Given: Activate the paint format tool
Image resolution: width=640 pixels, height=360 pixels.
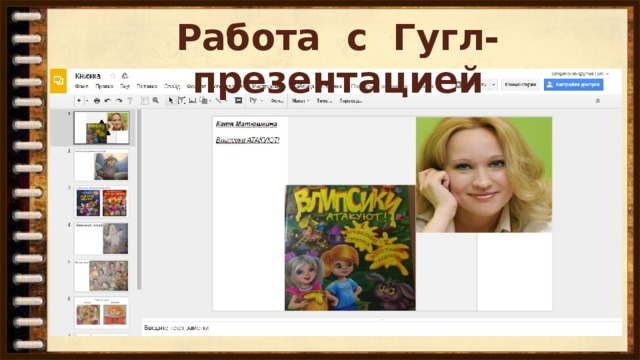Looking at the screenshot, I should click(x=130, y=100).
